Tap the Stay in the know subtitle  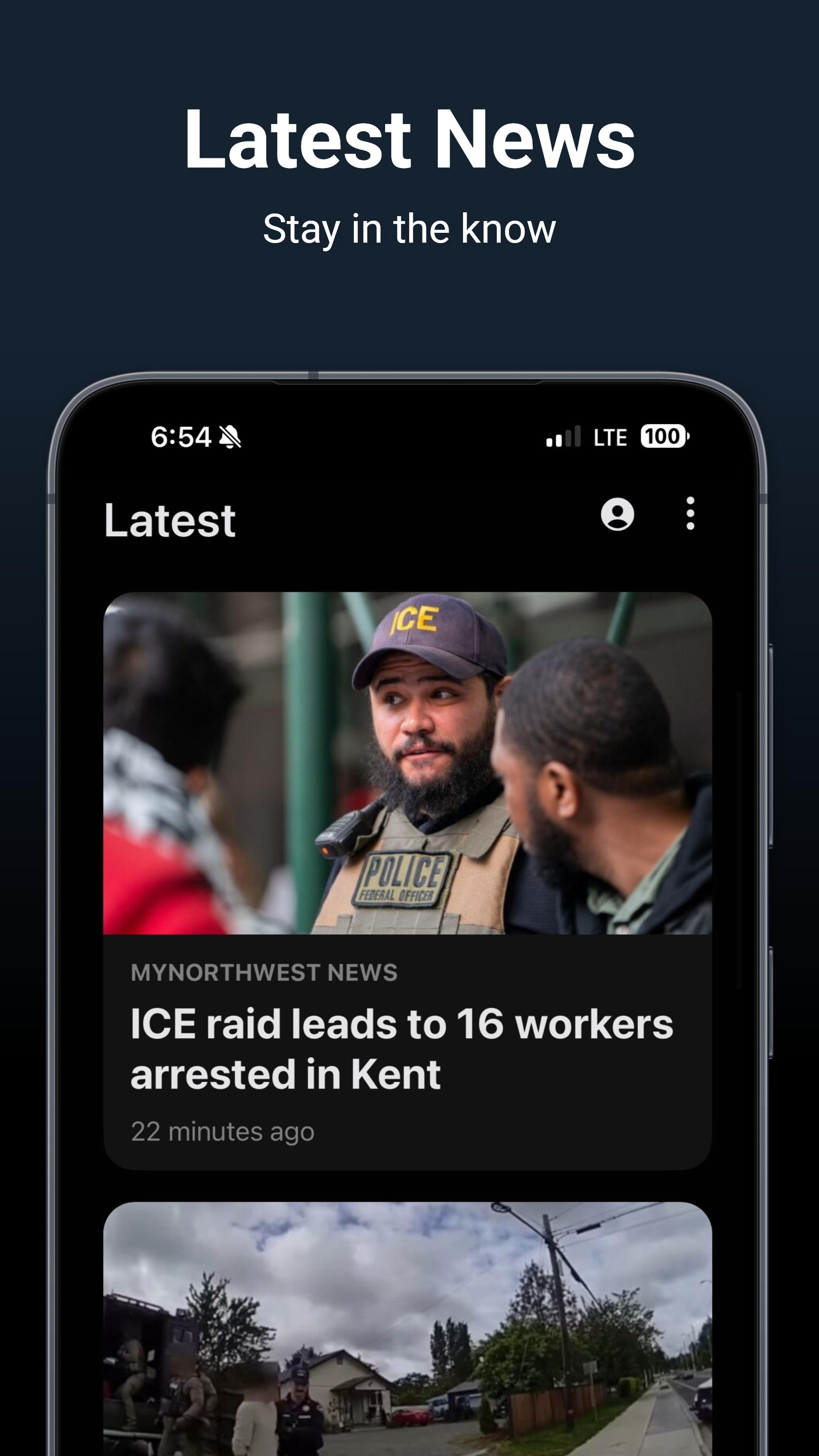[409, 229]
